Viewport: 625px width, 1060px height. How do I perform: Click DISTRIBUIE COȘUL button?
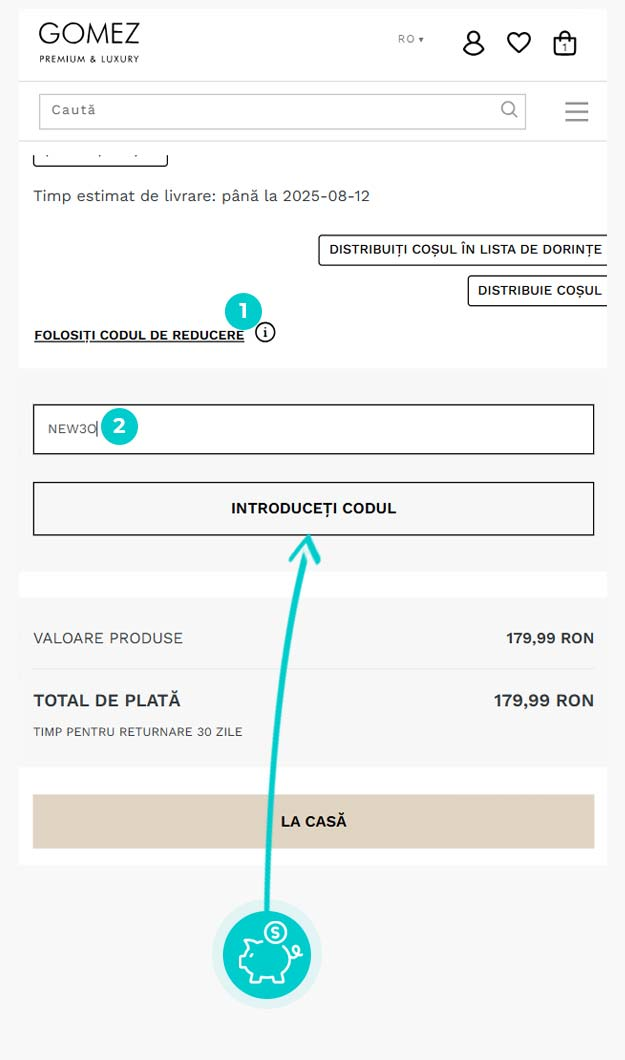click(x=538, y=290)
